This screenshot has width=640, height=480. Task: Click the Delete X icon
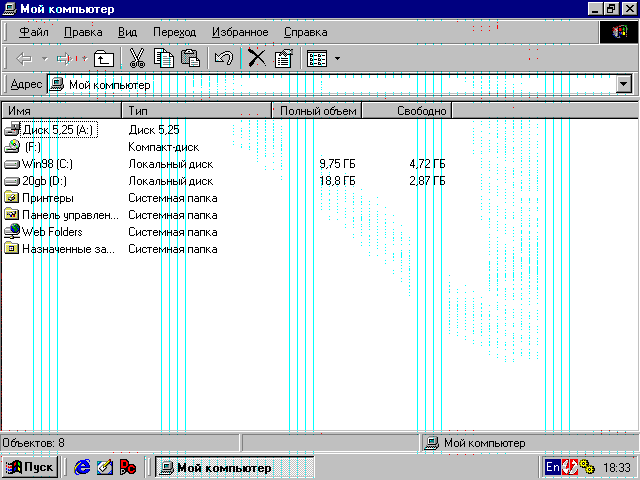257,58
